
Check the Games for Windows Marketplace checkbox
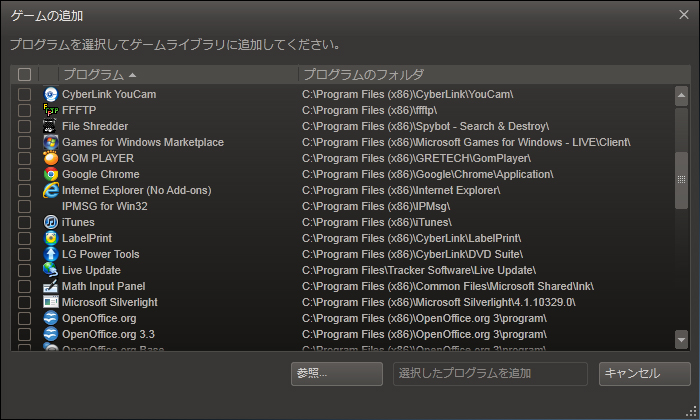click(x=25, y=142)
